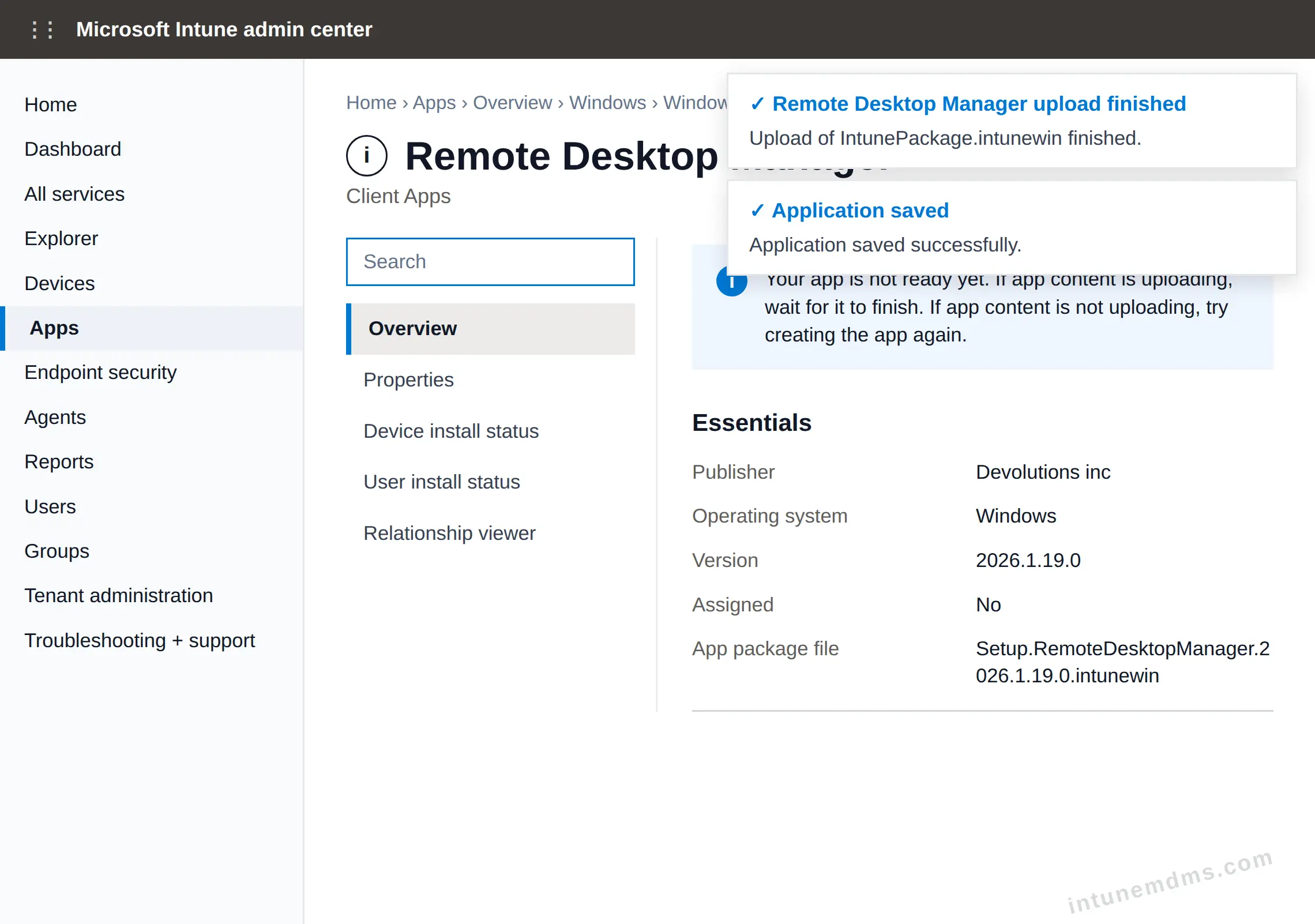1315x924 pixels.
Task: Select the Overview tab in resource menu
Action: (490, 329)
